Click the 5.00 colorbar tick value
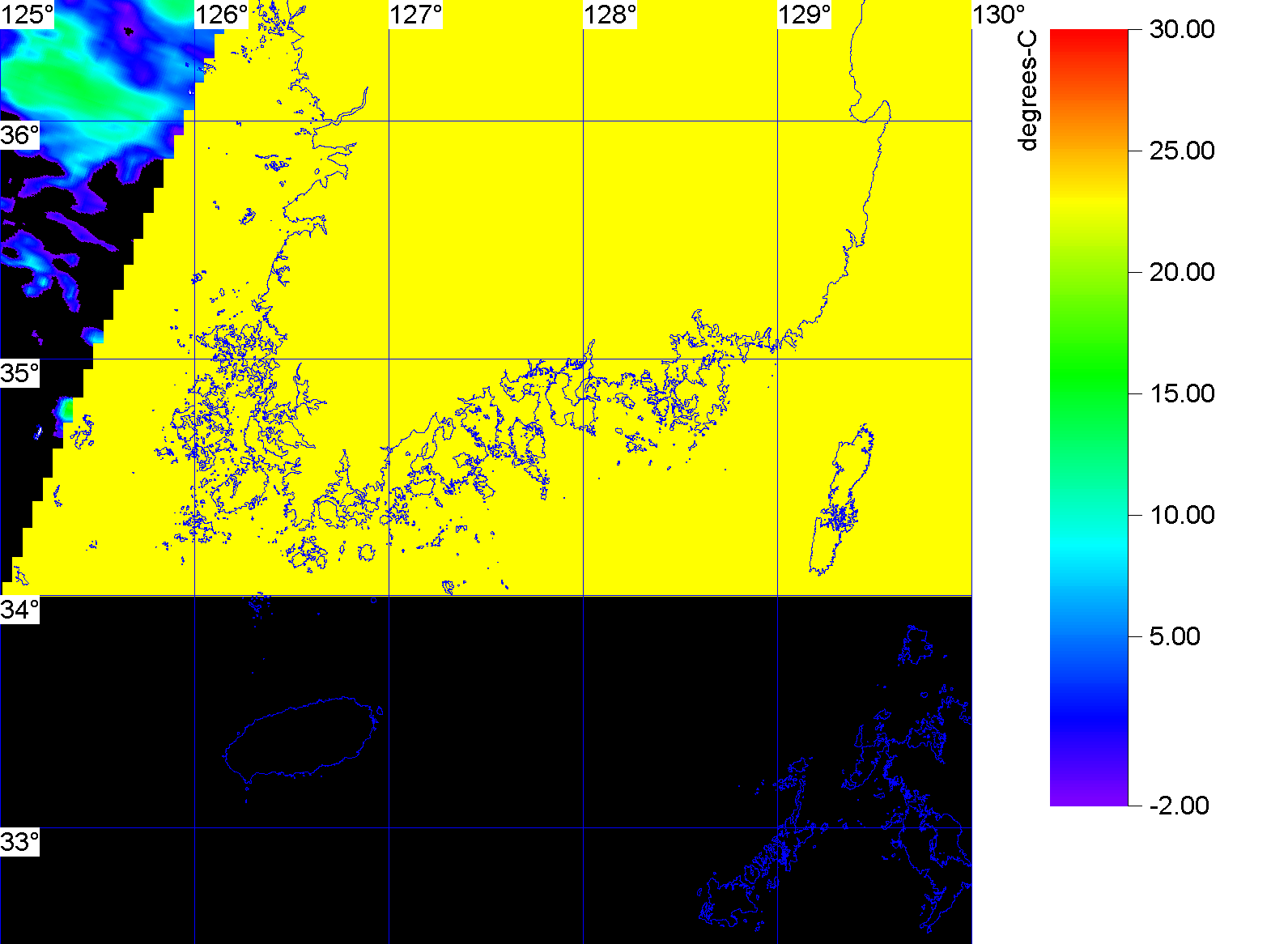Screen dimensions: 1288x944 coord(1175,636)
